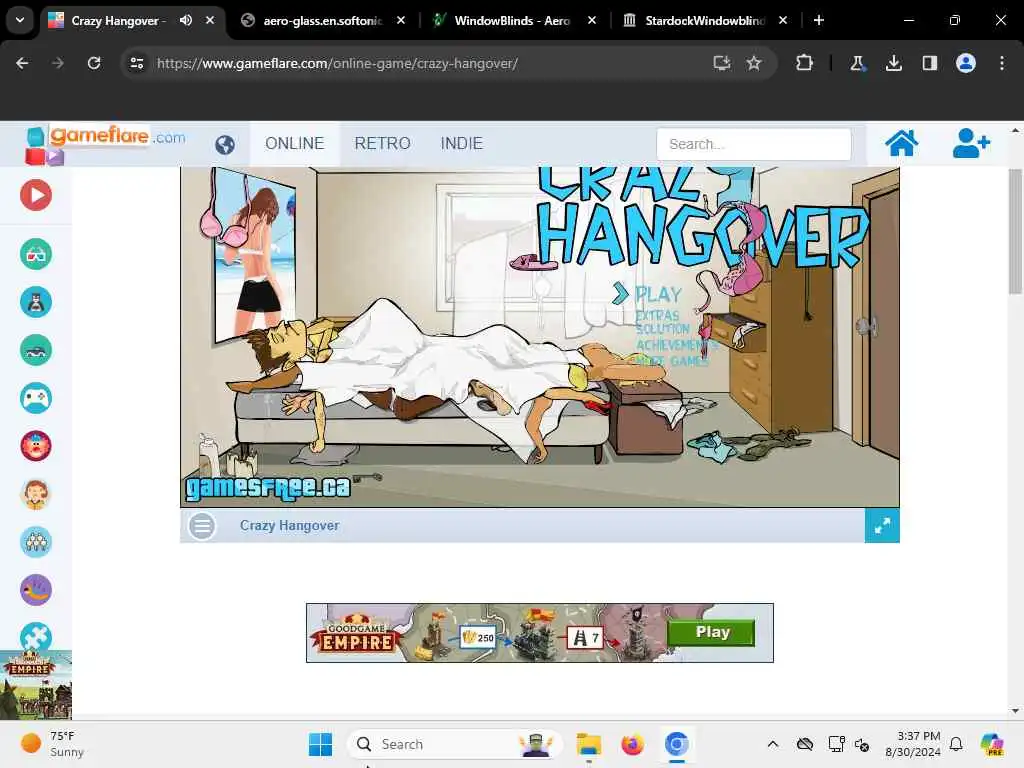
Task: Select SOLUTION in the game menu
Action: coord(663,329)
